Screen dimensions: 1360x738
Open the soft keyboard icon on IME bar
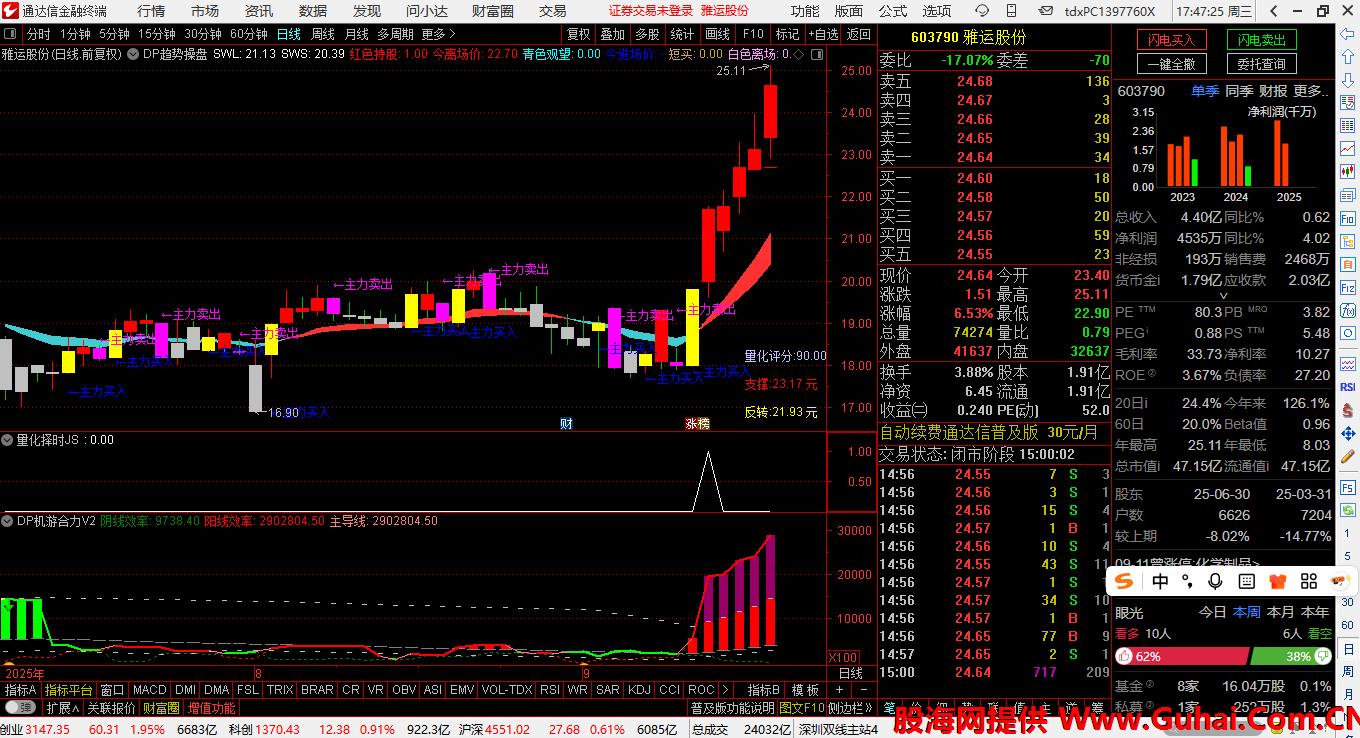click(1247, 581)
